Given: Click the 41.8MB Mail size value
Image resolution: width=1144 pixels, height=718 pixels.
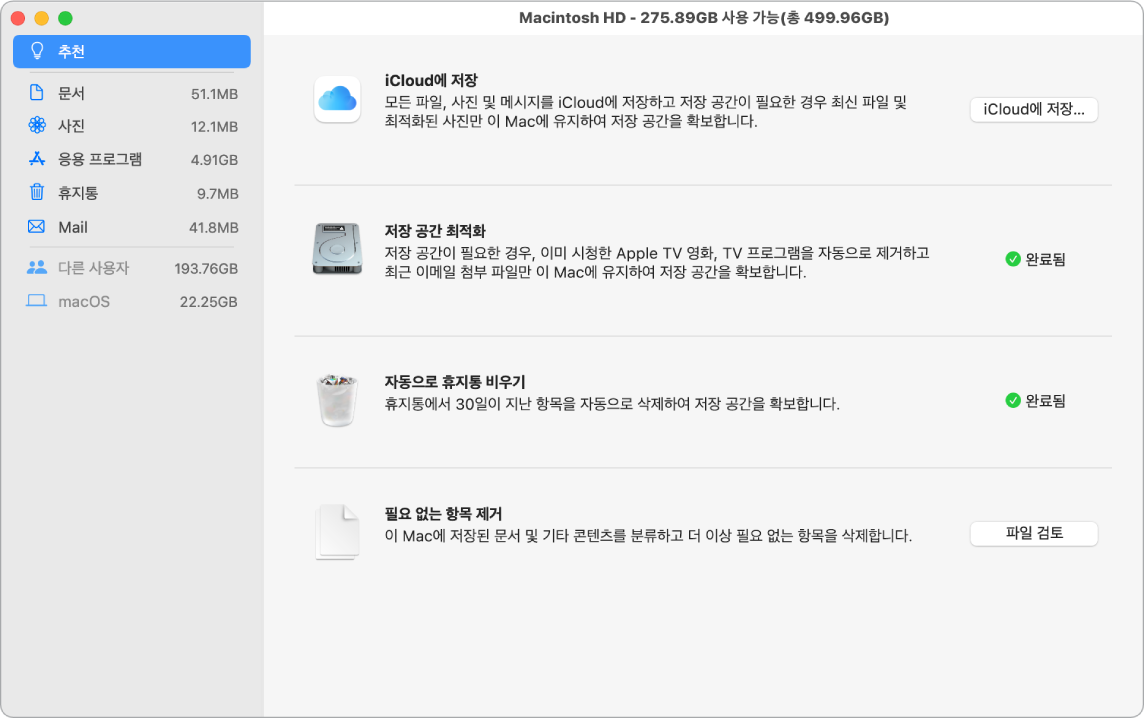Looking at the screenshot, I should point(214,228).
